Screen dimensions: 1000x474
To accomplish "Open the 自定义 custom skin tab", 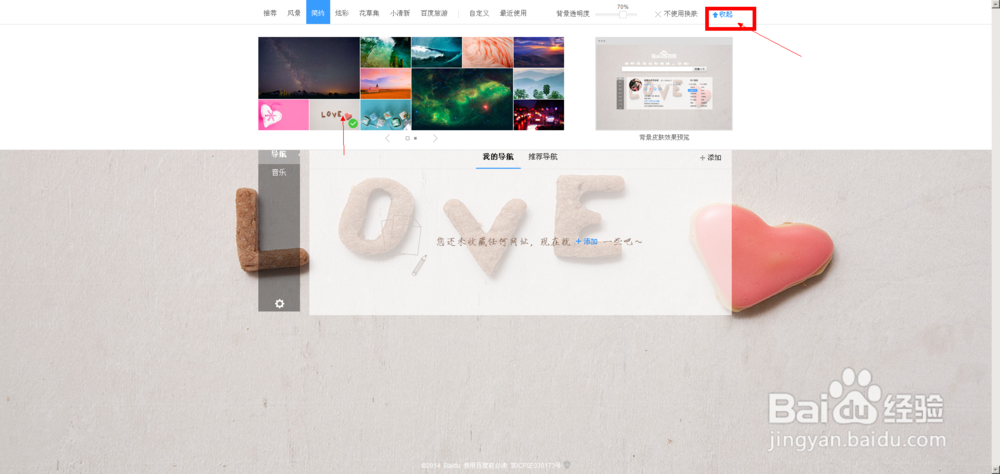I will pos(479,13).
